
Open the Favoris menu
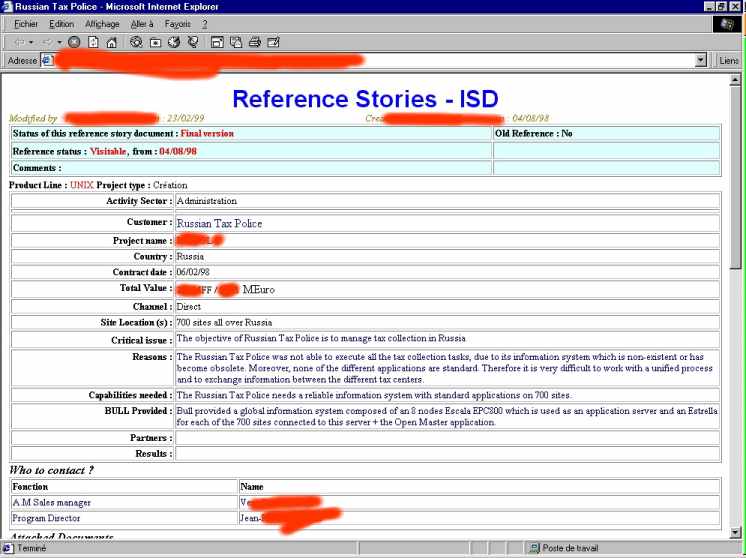pos(177,24)
